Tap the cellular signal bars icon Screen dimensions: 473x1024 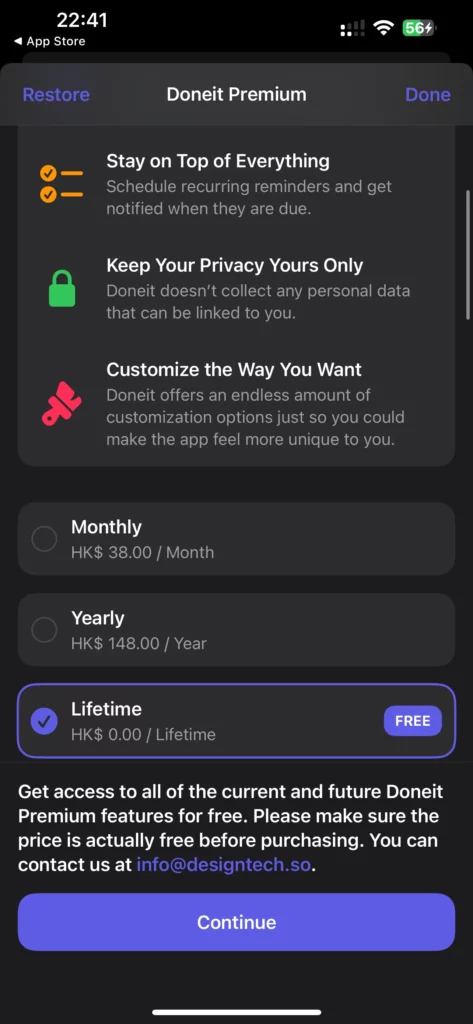[352, 29]
